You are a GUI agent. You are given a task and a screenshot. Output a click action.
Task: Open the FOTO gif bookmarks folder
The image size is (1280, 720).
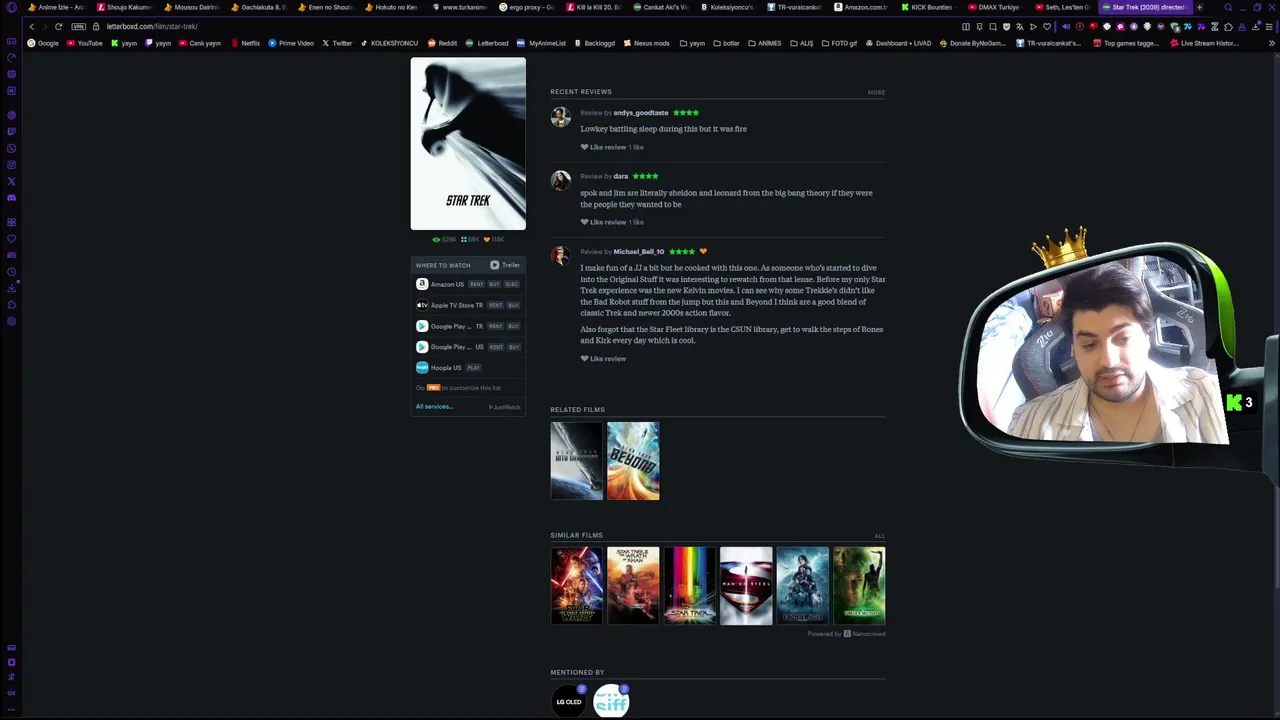[839, 43]
